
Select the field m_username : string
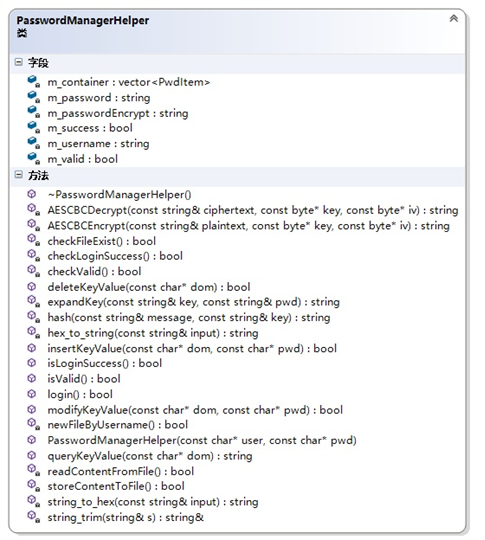click(x=99, y=143)
